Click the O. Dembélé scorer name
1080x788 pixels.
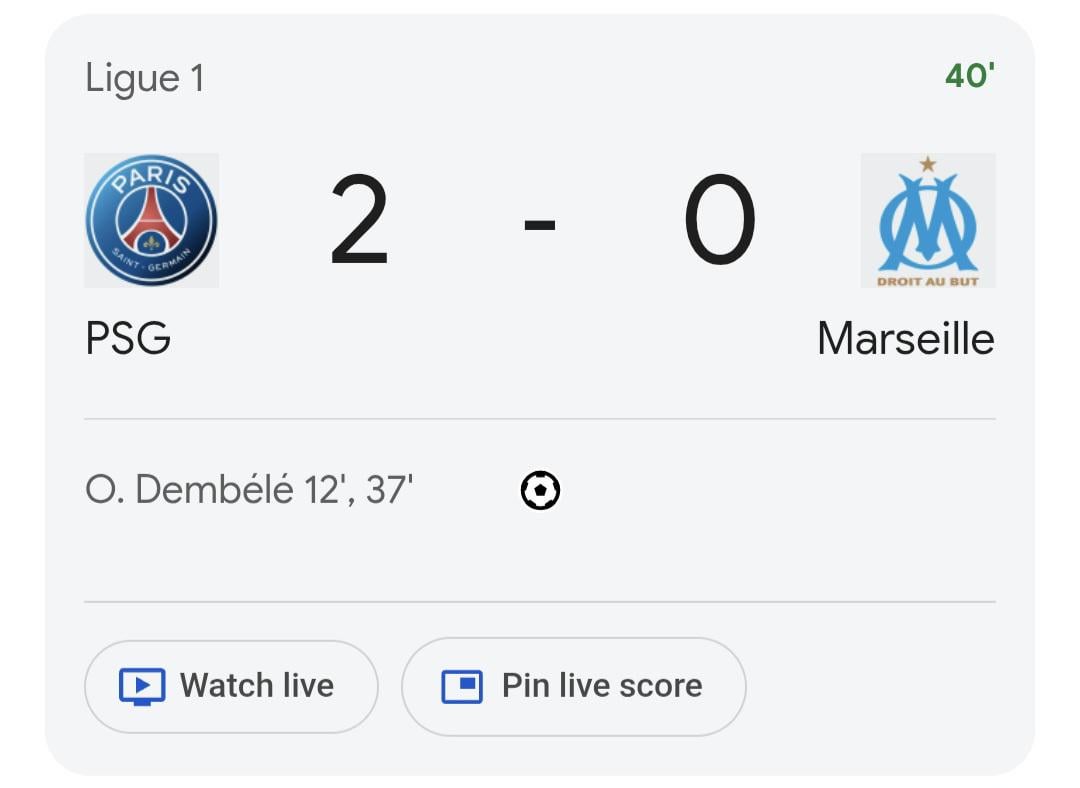[x=189, y=491]
